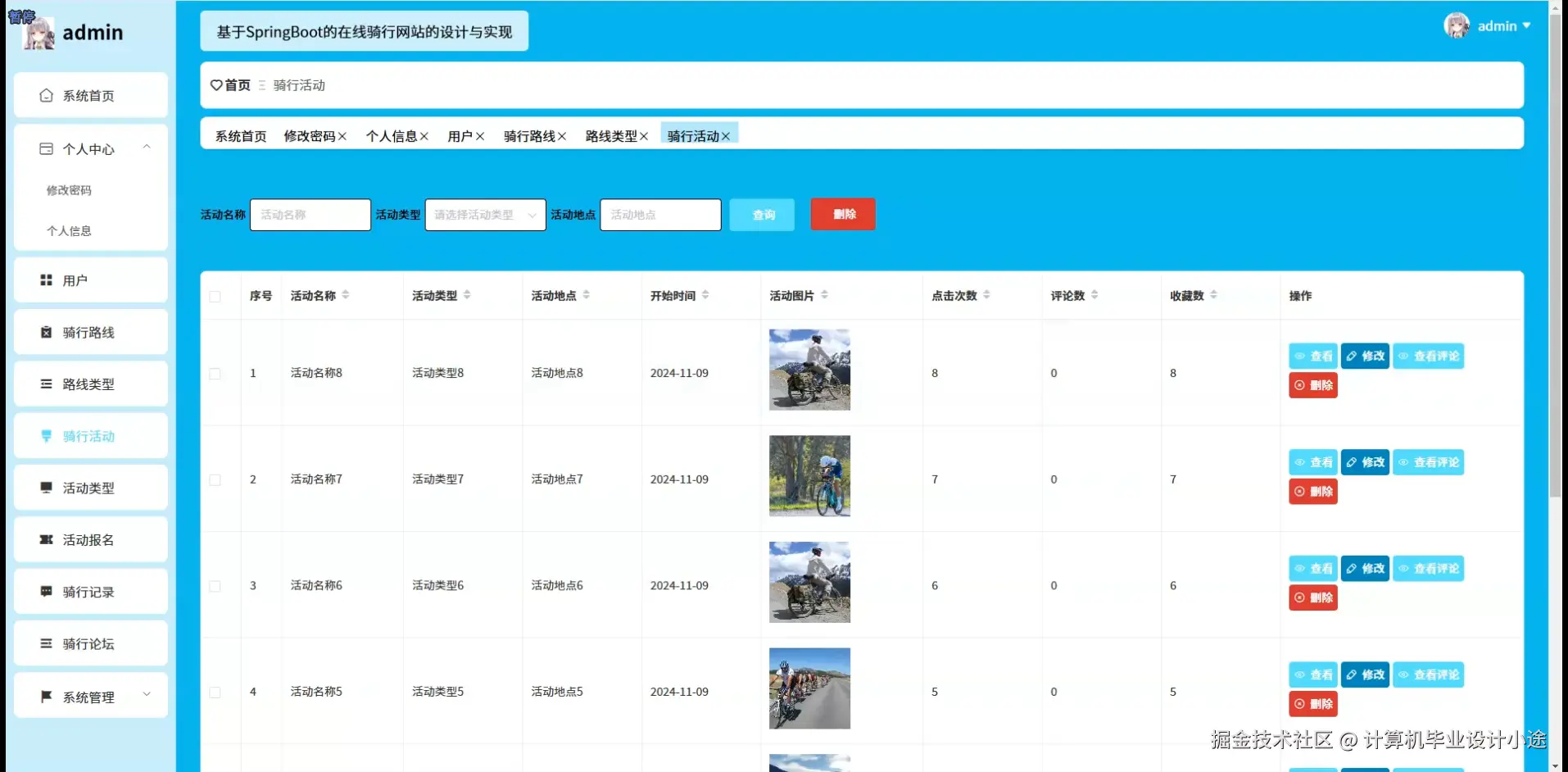
Task: Open the activity image thumbnail for 活动名称7
Action: coord(809,475)
